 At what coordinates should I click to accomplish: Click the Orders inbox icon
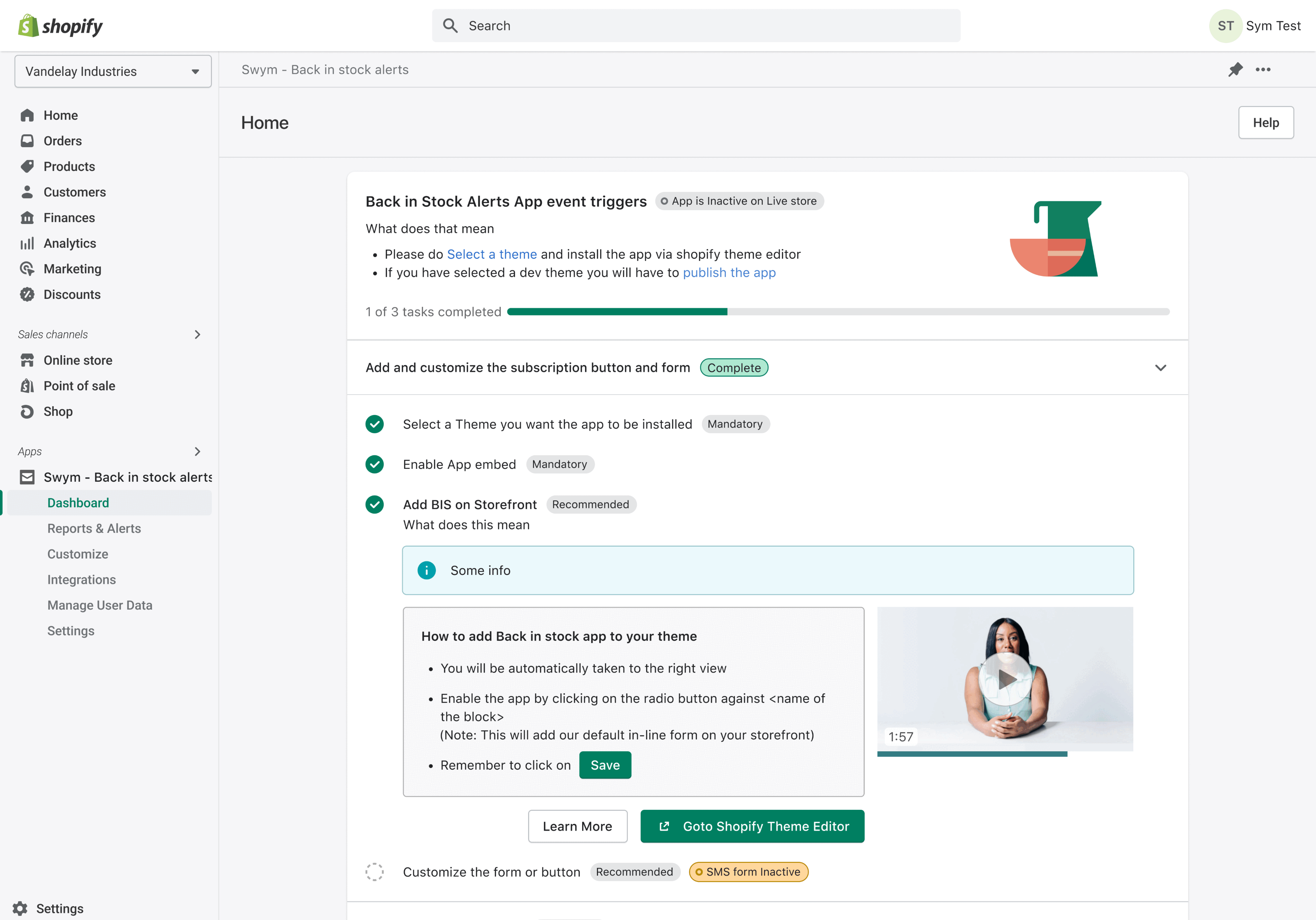[27, 141]
